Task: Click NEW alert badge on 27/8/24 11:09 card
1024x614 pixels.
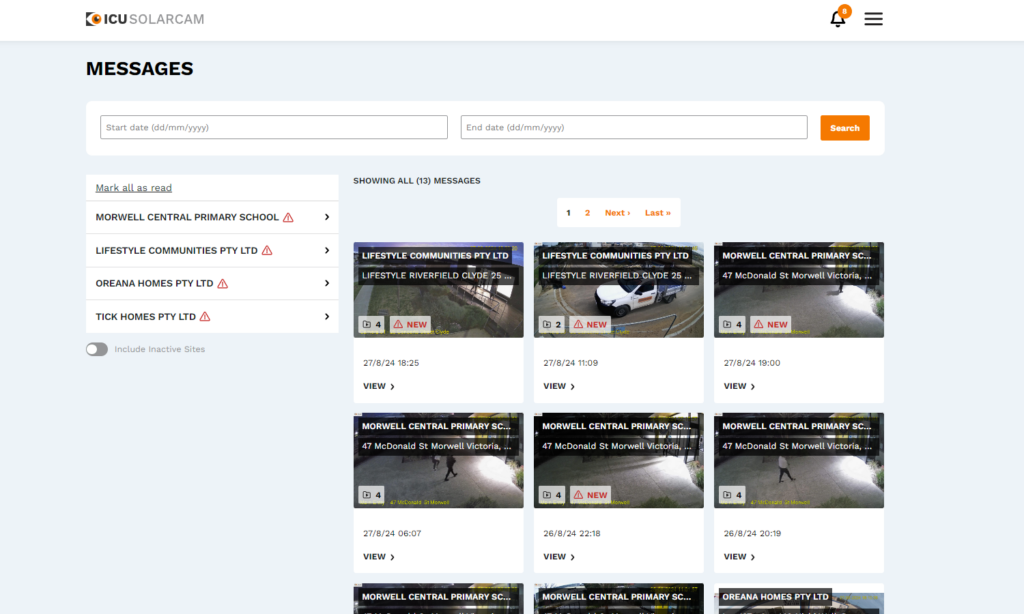Action: 590,324
